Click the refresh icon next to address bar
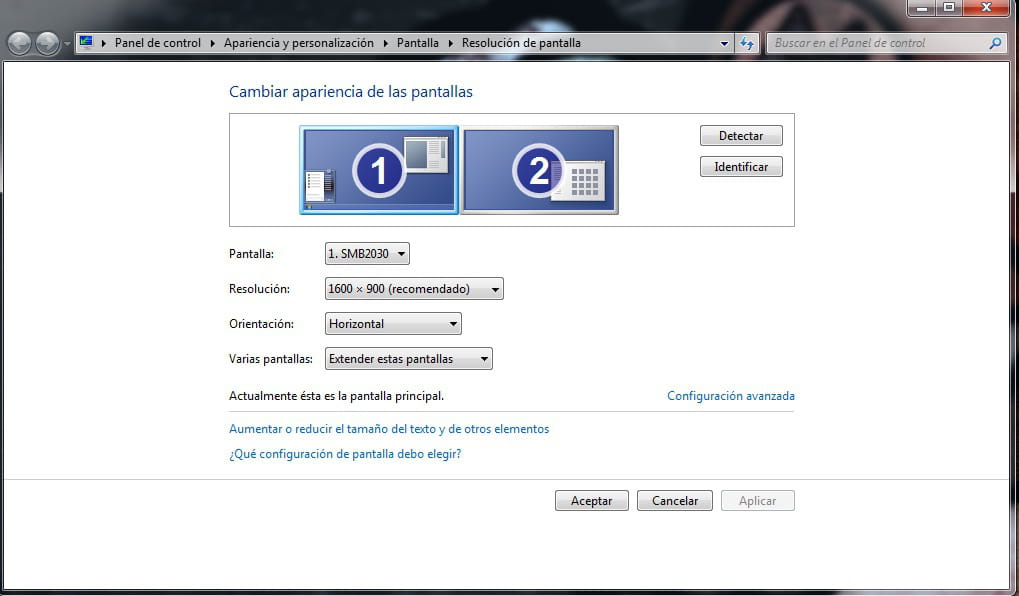The height and width of the screenshot is (596, 1019). tap(747, 44)
